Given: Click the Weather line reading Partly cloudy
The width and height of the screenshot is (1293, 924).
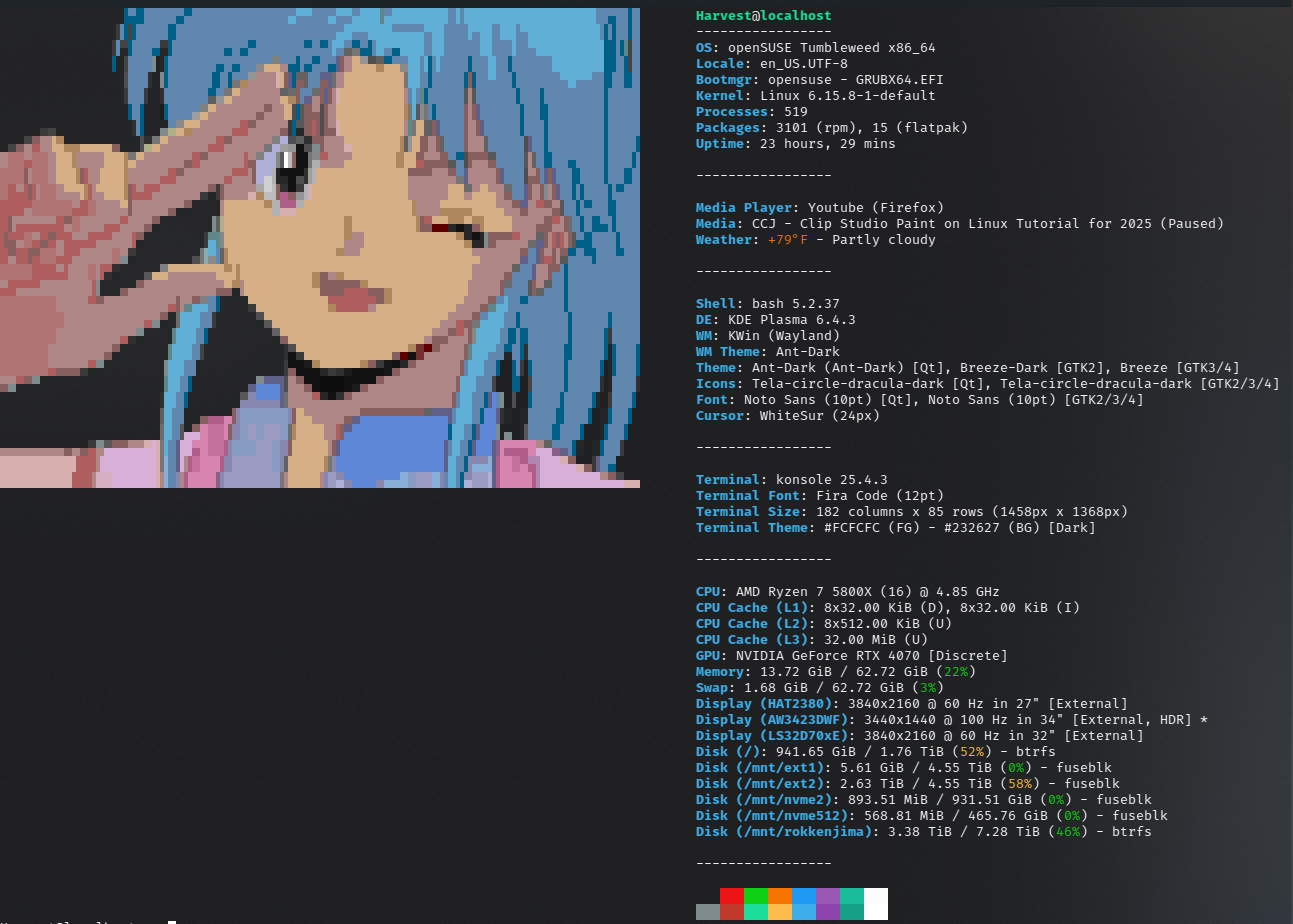Looking at the screenshot, I should click(x=816, y=240).
